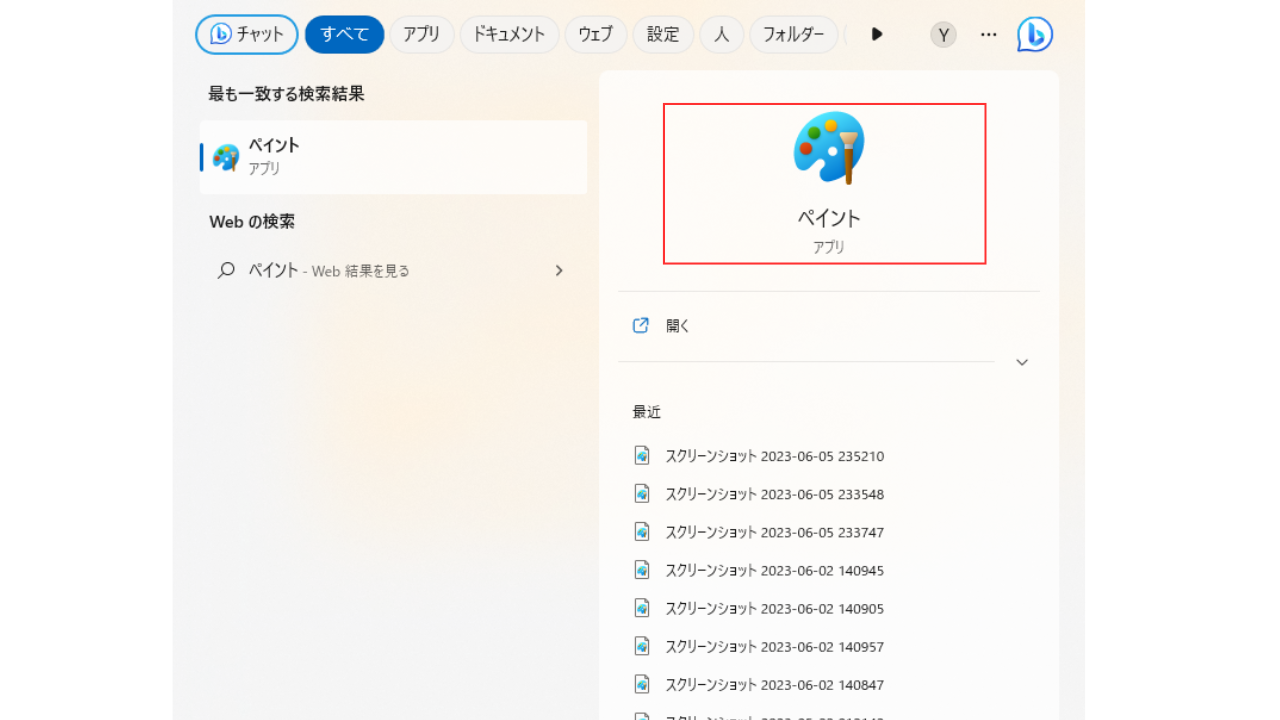Click file icon of スクリーンショット 2023-06-05 233747

pos(643,531)
